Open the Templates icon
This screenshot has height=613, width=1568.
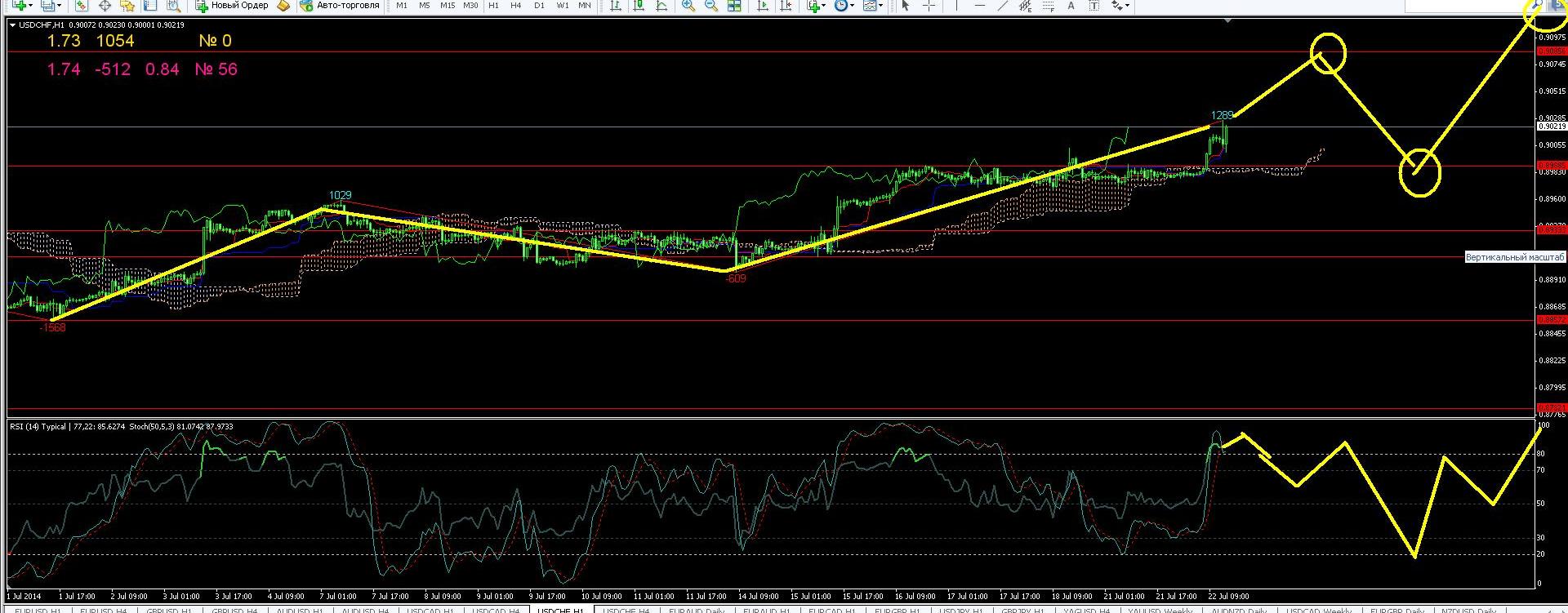870,6
